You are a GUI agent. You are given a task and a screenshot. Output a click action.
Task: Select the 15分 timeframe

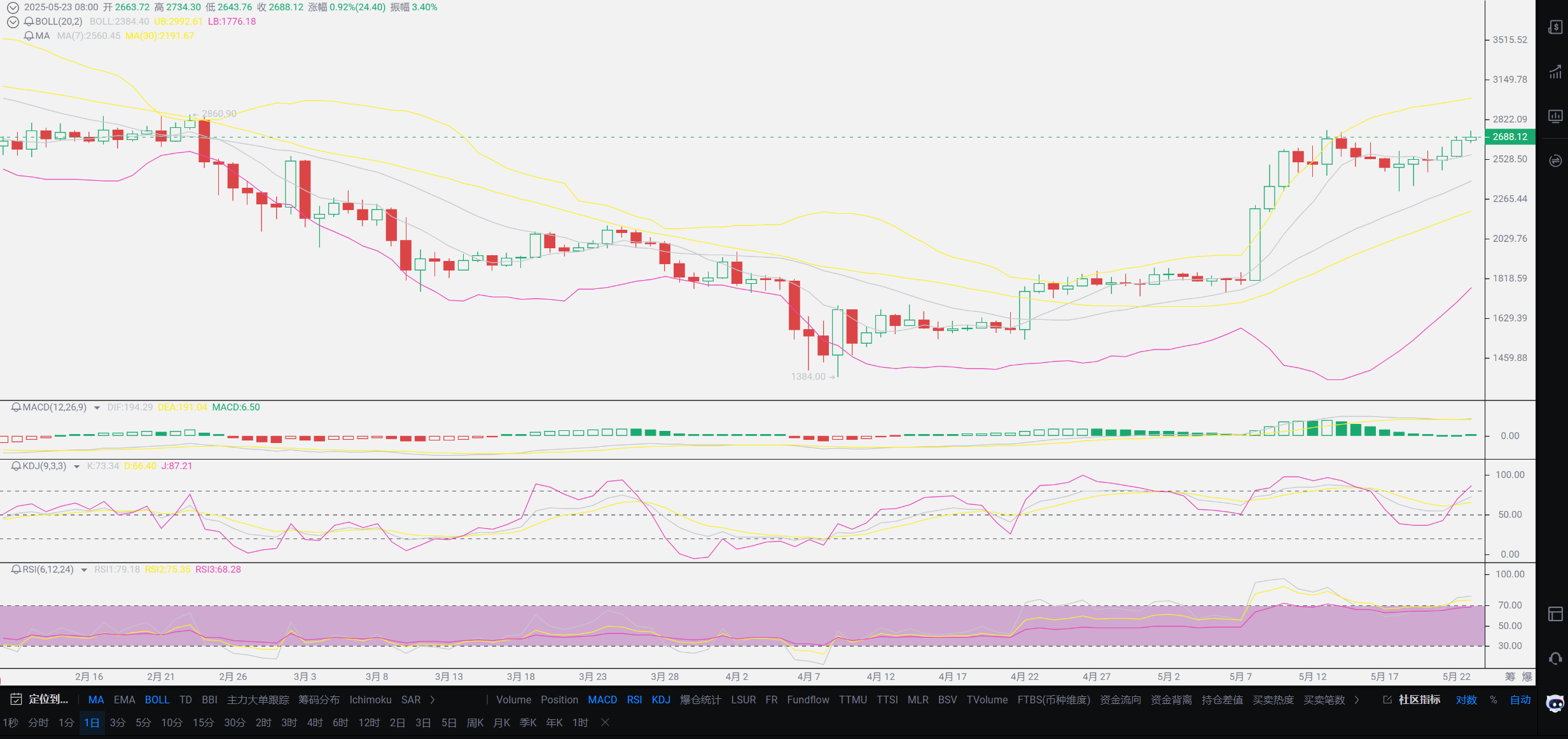(x=203, y=722)
